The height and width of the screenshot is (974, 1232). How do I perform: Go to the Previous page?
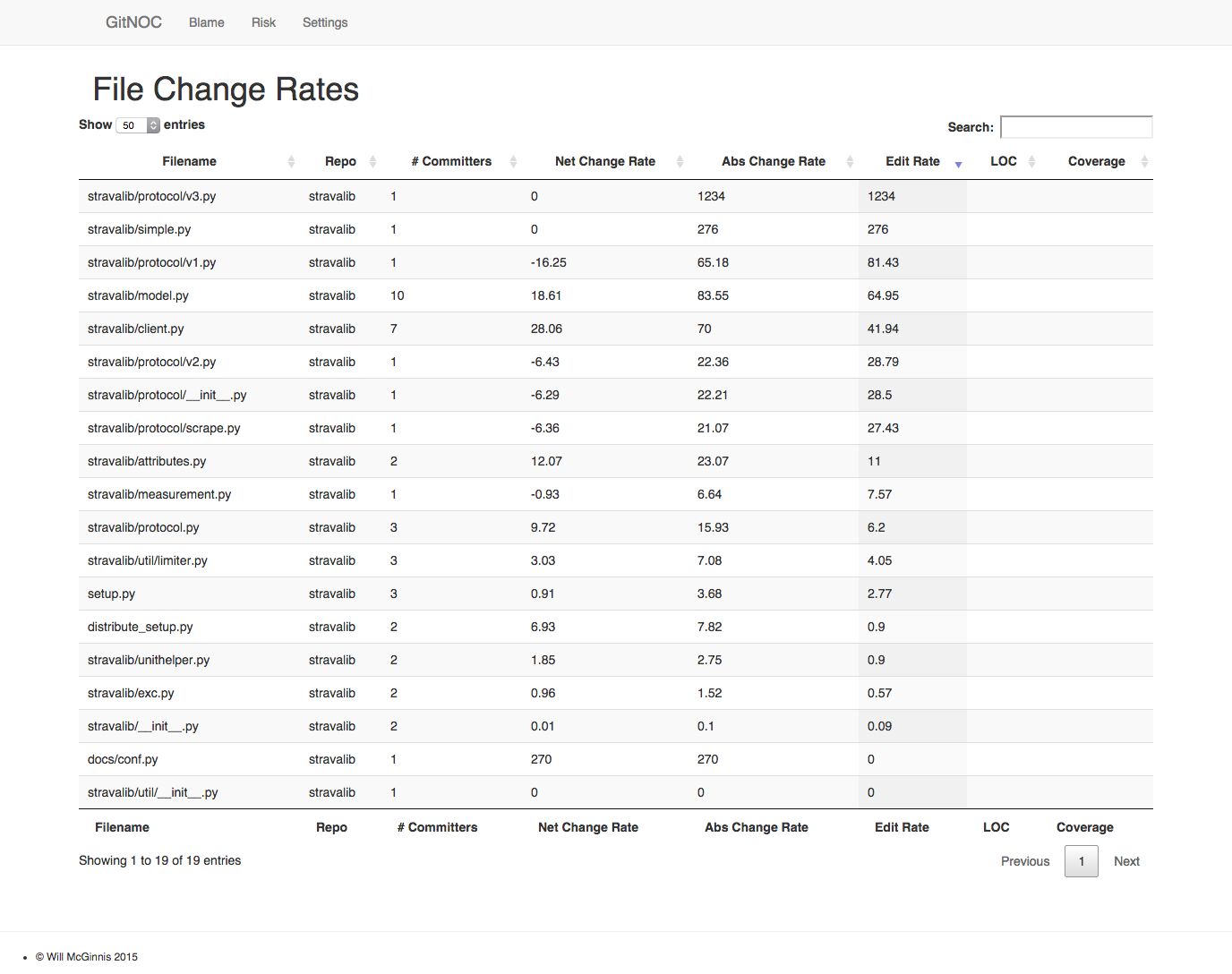[x=1024, y=861]
